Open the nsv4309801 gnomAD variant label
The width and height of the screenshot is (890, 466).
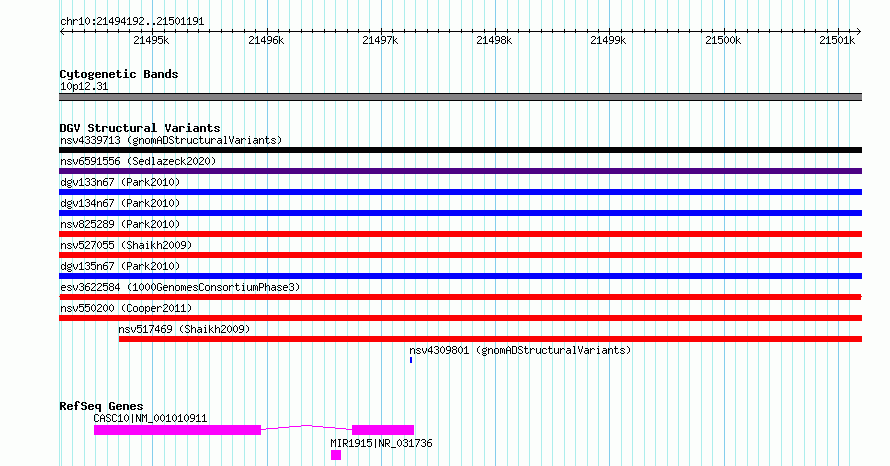(x=520, y=350)
